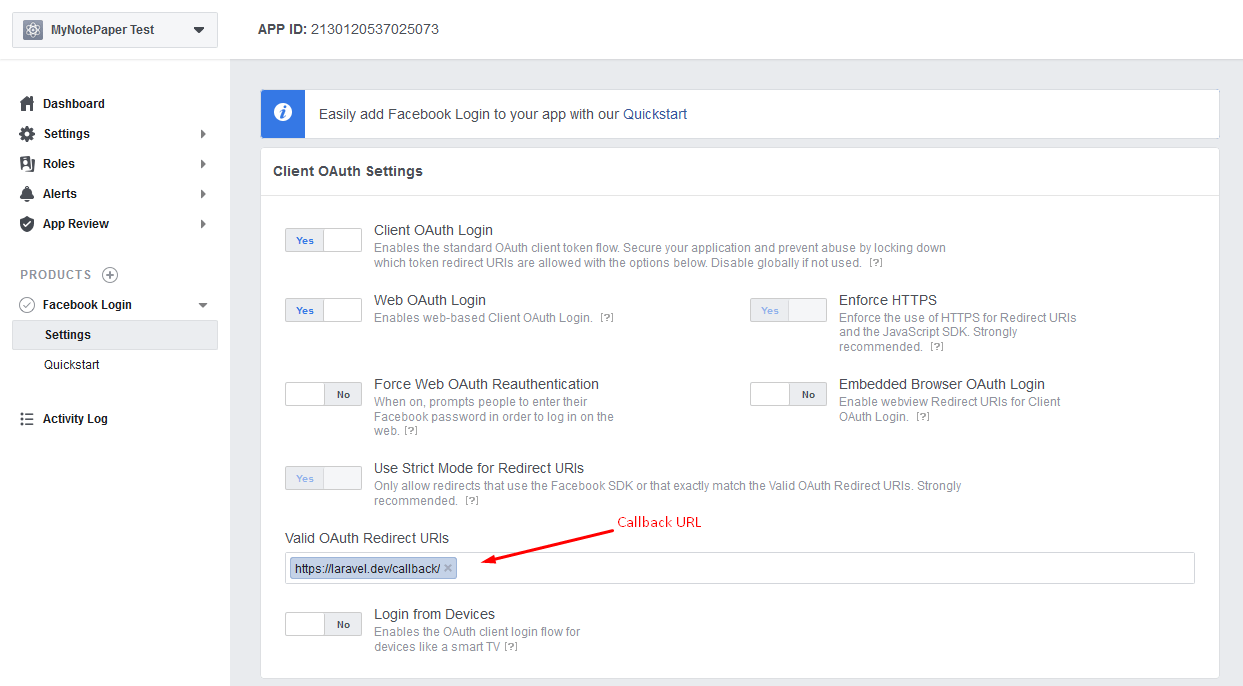The image size is (1243, 686).
Task: Remove the laravel.dev callback URI tag
Action: coord(448,568)
